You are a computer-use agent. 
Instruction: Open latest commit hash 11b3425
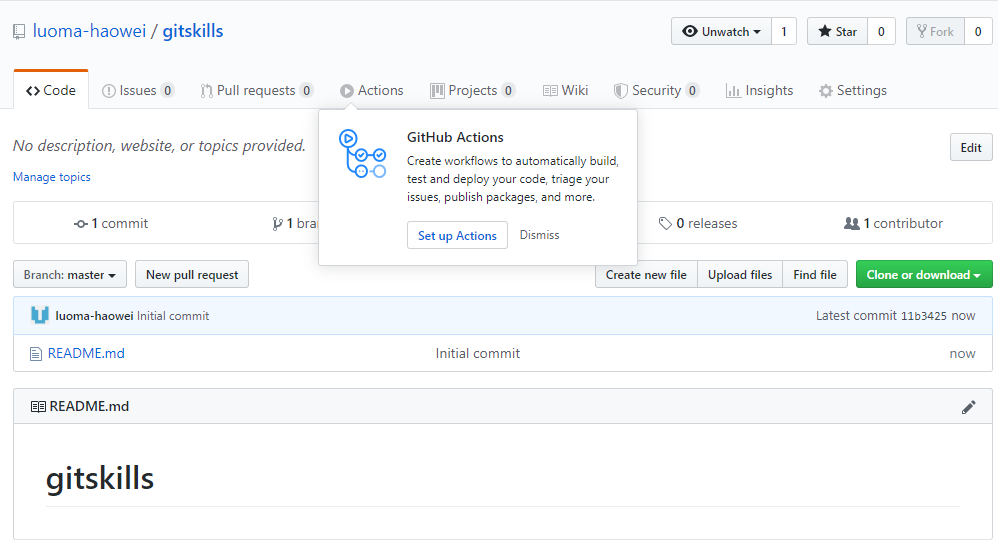click(924, 316)
